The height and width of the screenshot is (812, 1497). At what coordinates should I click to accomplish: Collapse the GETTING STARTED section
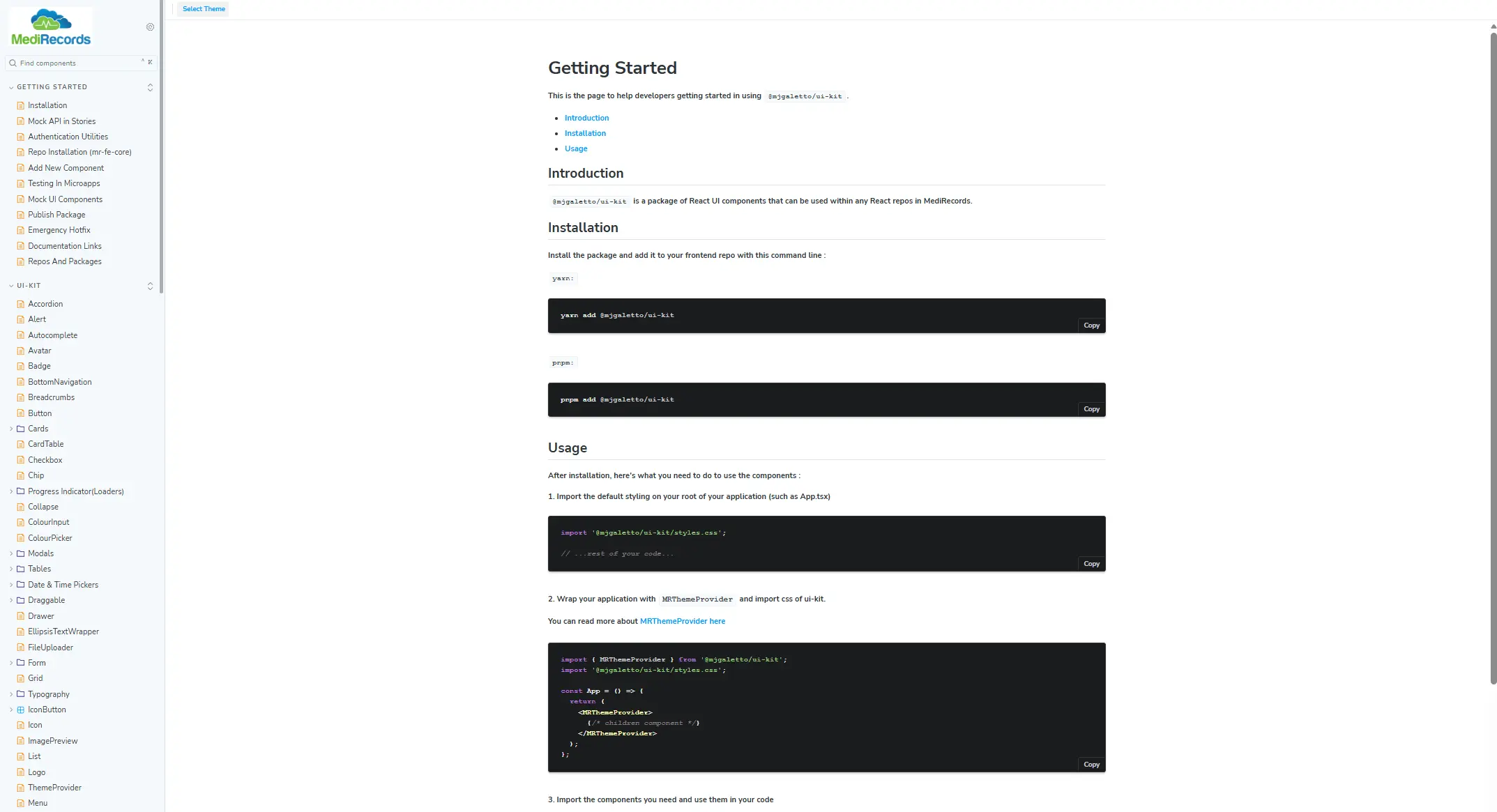pyautogui.click(x=11, y=88)
